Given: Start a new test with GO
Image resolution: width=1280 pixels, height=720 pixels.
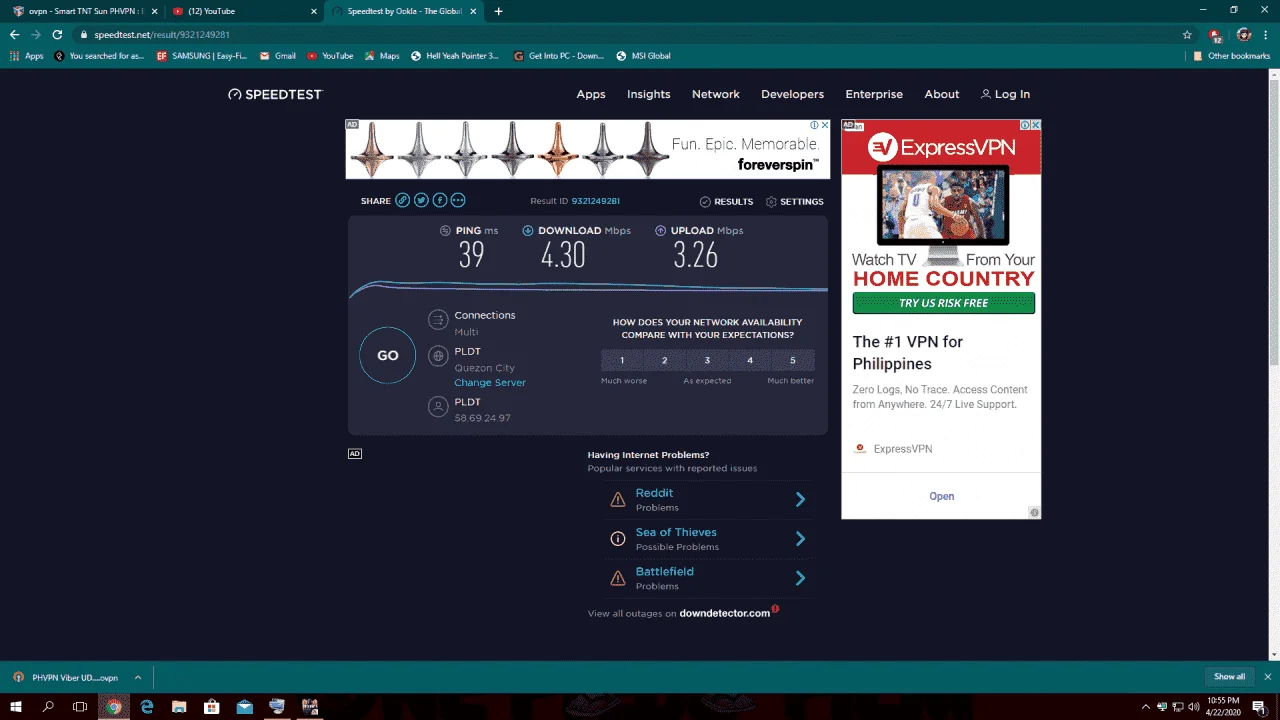Looking at the screenshot, I should [x=387, y=355].
